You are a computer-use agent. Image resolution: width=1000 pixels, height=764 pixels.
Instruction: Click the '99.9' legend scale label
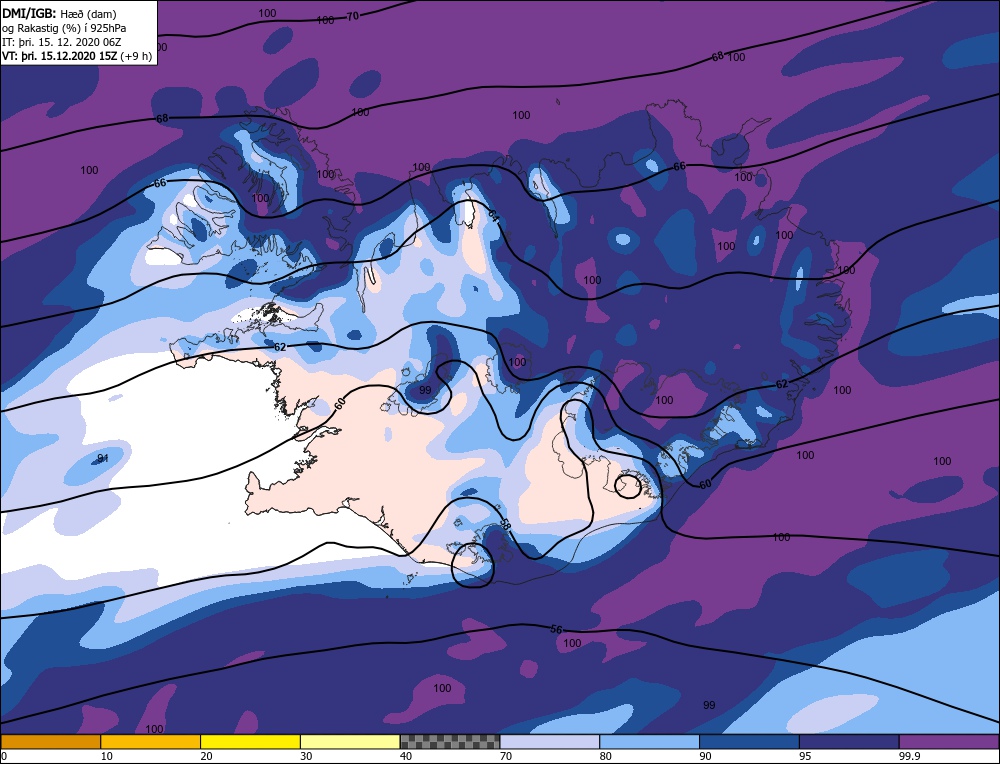(x=909, y=756)
